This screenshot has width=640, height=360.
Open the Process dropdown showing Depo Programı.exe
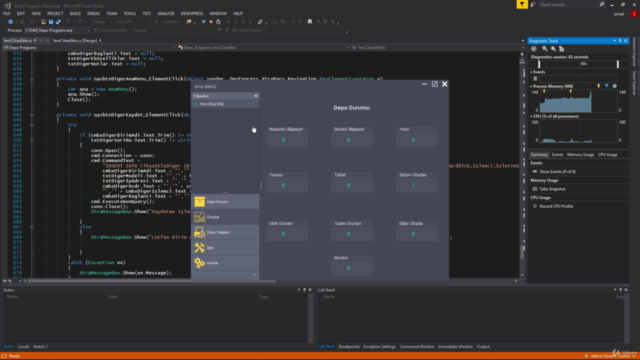(57, 30)
